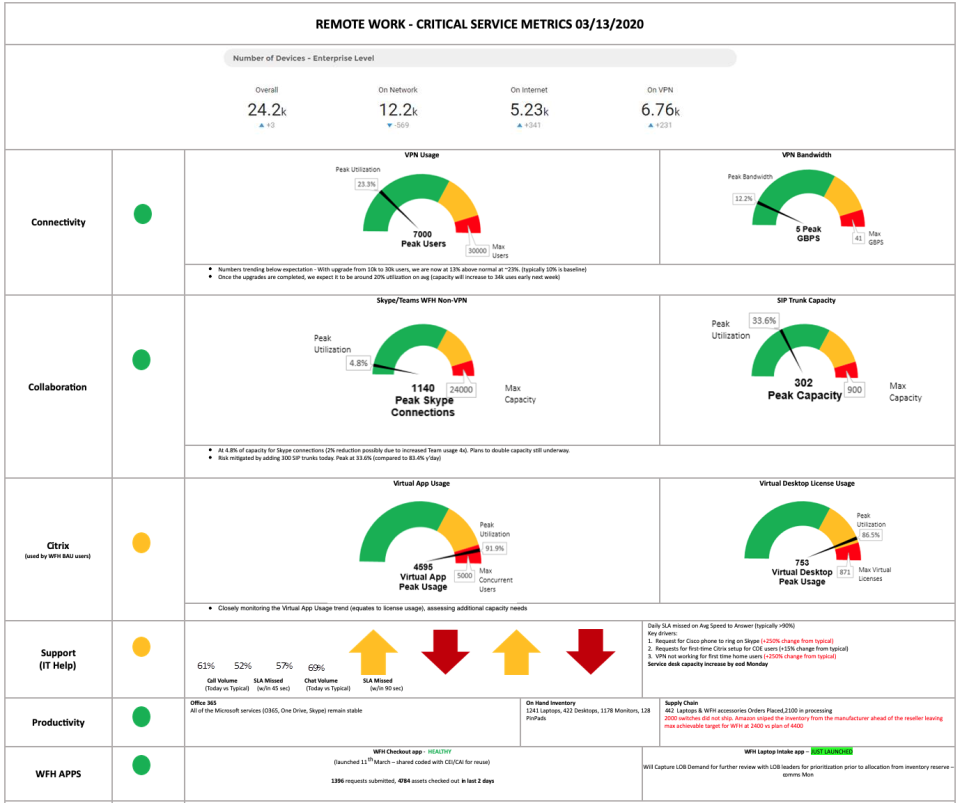Click the green status dot for Connectivity
Viewport: 960px width, 803px height.
143,214
